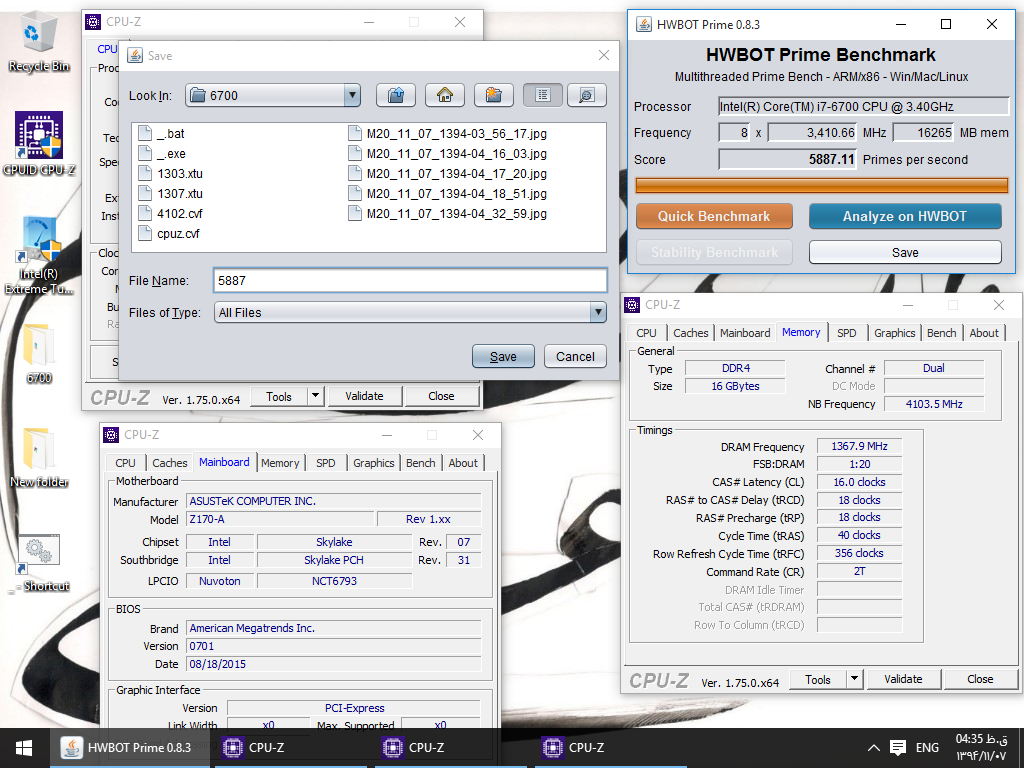The image size is (1024, 768).
Task: Open CPU tab in Mainboard CPU-Z window
Action: pos(125,463)
